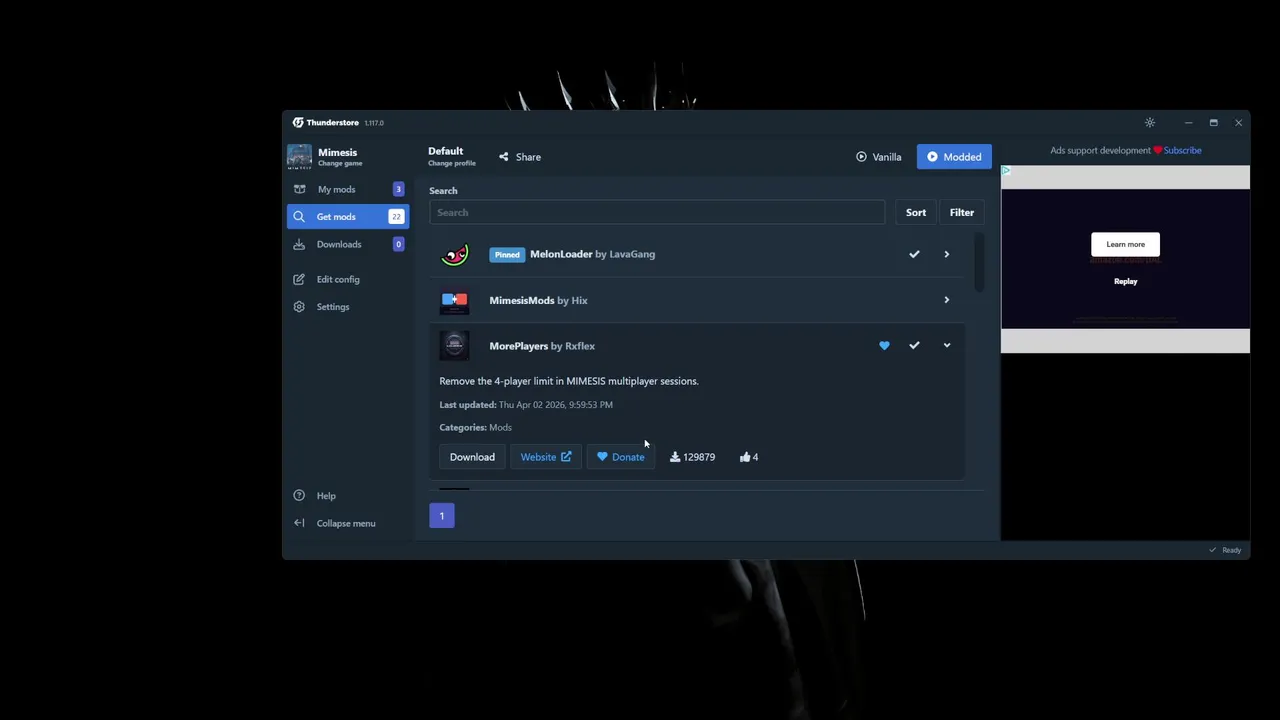Click the Mimesis game thumbnail

[299, 157]
